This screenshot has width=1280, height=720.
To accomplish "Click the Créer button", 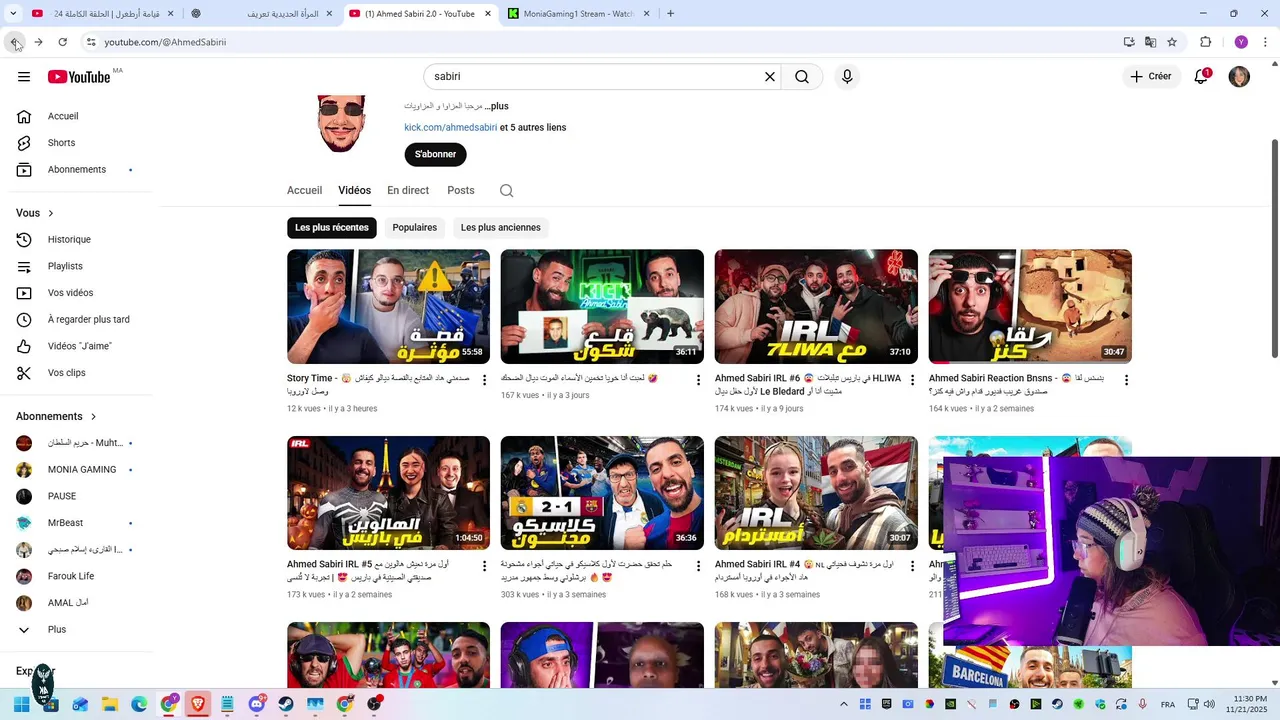I will 1150,77.
